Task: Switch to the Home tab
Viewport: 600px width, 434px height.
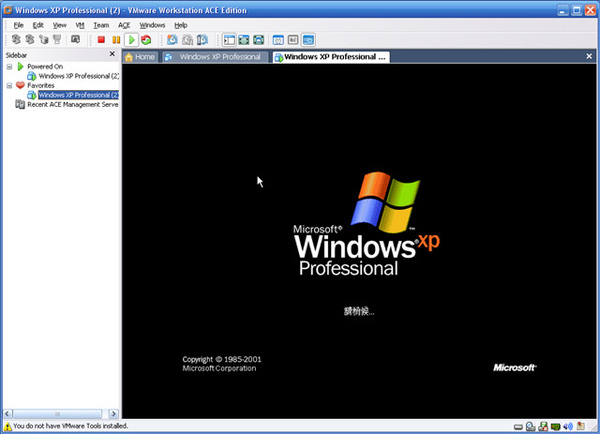Action: [x=140, y=57]
